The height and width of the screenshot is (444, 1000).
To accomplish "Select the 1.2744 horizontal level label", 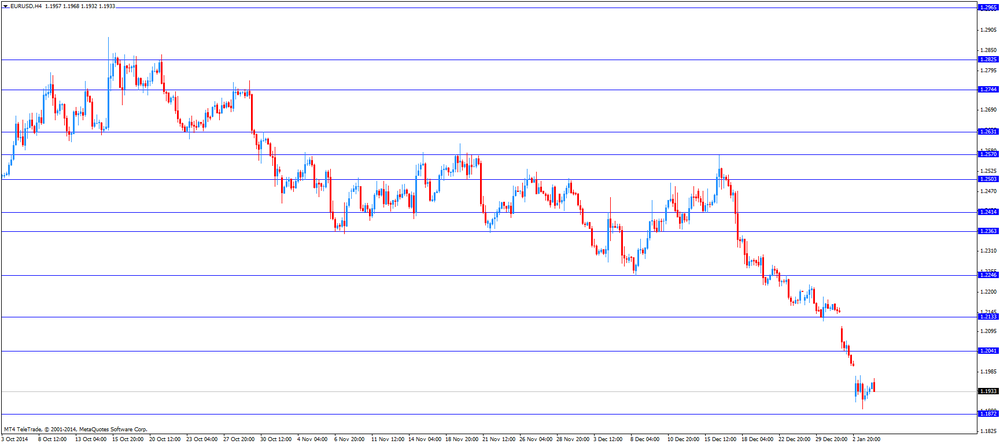I will (x=987, y=89).
